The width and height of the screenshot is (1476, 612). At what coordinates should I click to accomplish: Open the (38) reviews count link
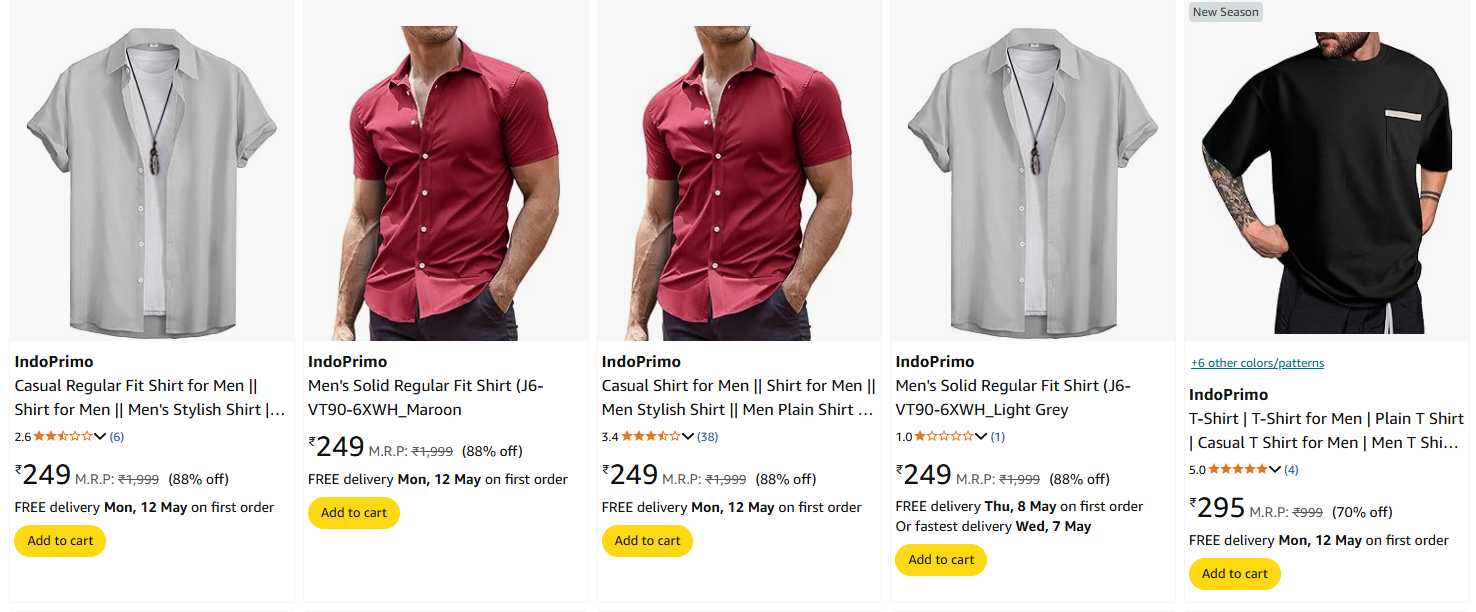pyautogui.click(x=708, y=437)
